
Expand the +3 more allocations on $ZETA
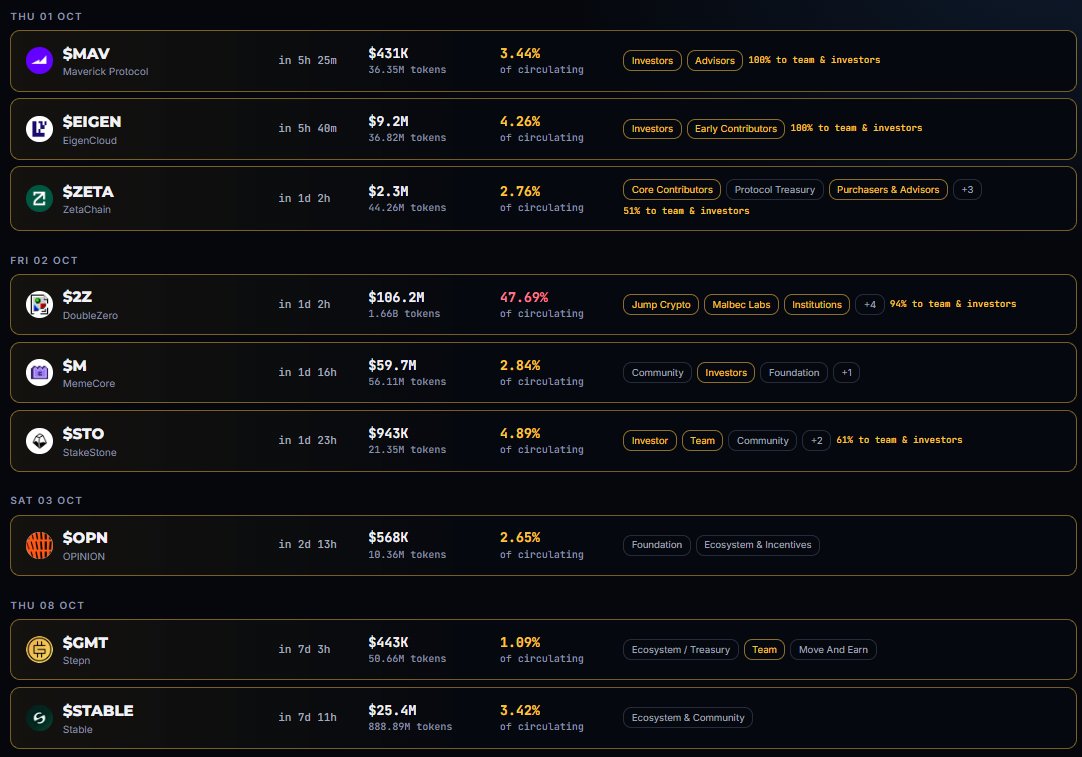pos(967,190)
